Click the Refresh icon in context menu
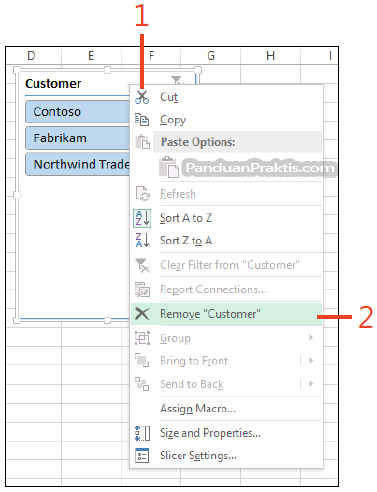This screenshot has width=377, height=492. coord(142,193)
